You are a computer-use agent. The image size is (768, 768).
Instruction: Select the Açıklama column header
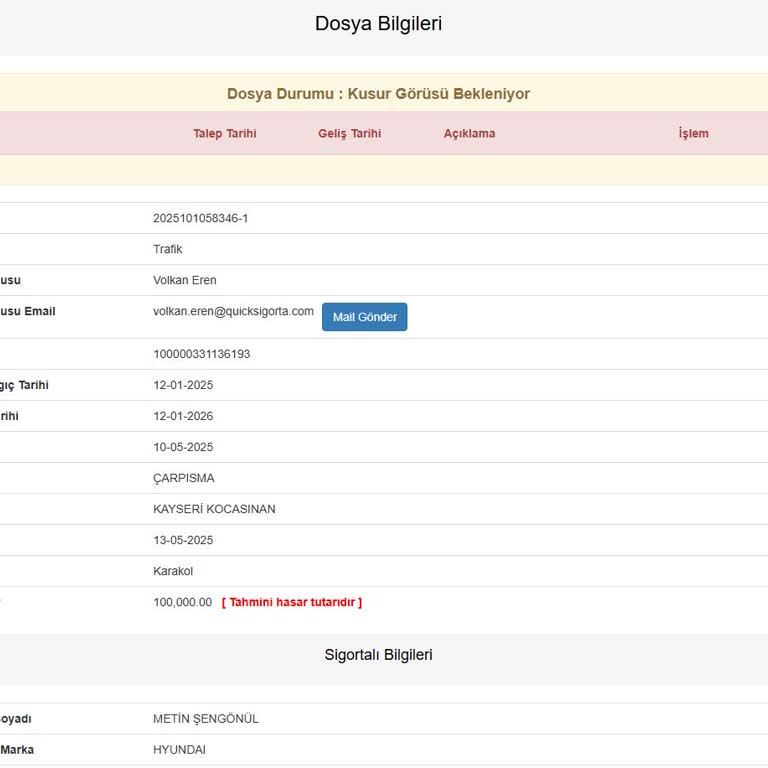point(469,134)
